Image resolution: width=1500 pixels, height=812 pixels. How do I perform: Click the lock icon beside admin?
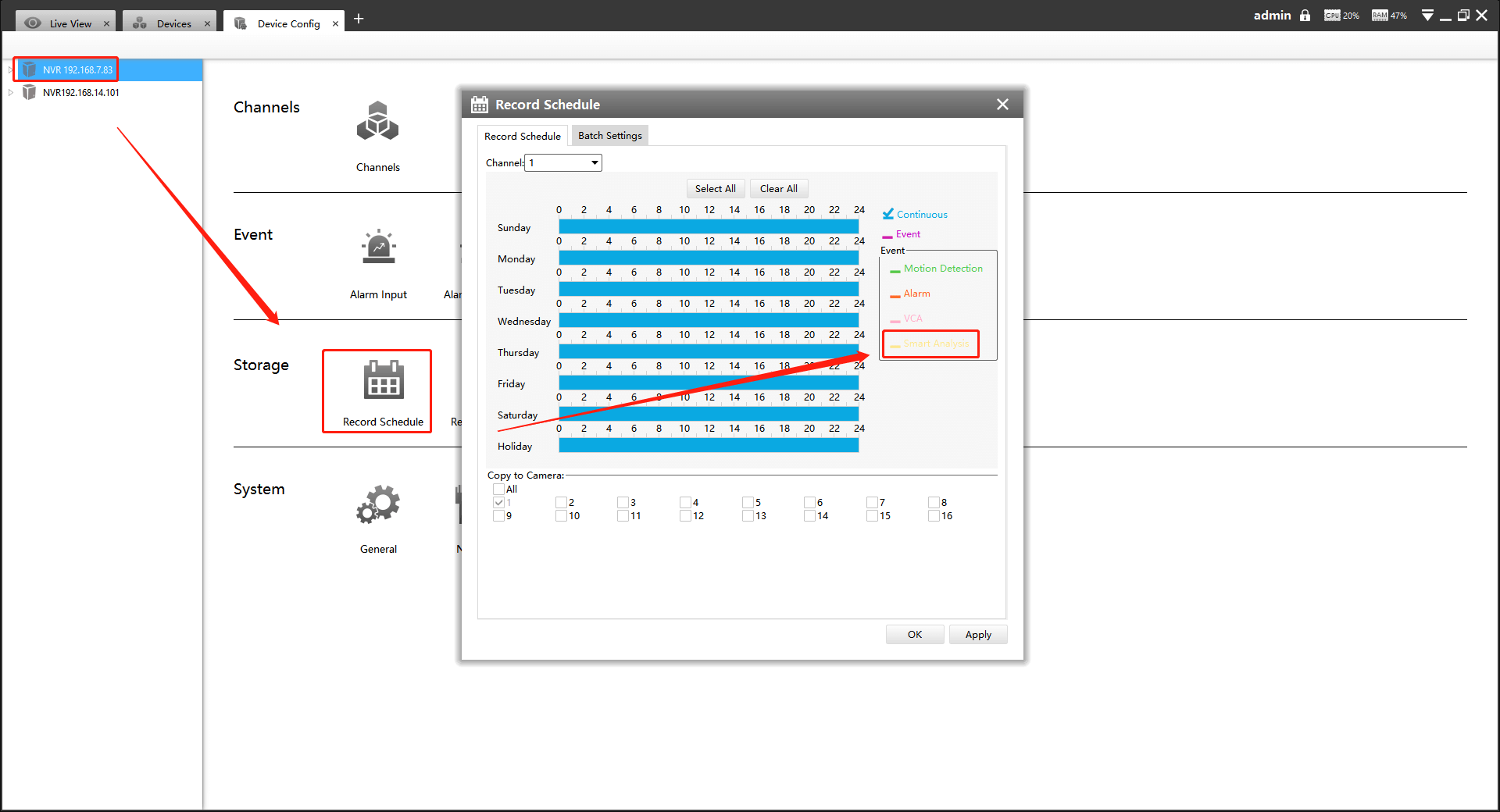[x=1305, y=16]
